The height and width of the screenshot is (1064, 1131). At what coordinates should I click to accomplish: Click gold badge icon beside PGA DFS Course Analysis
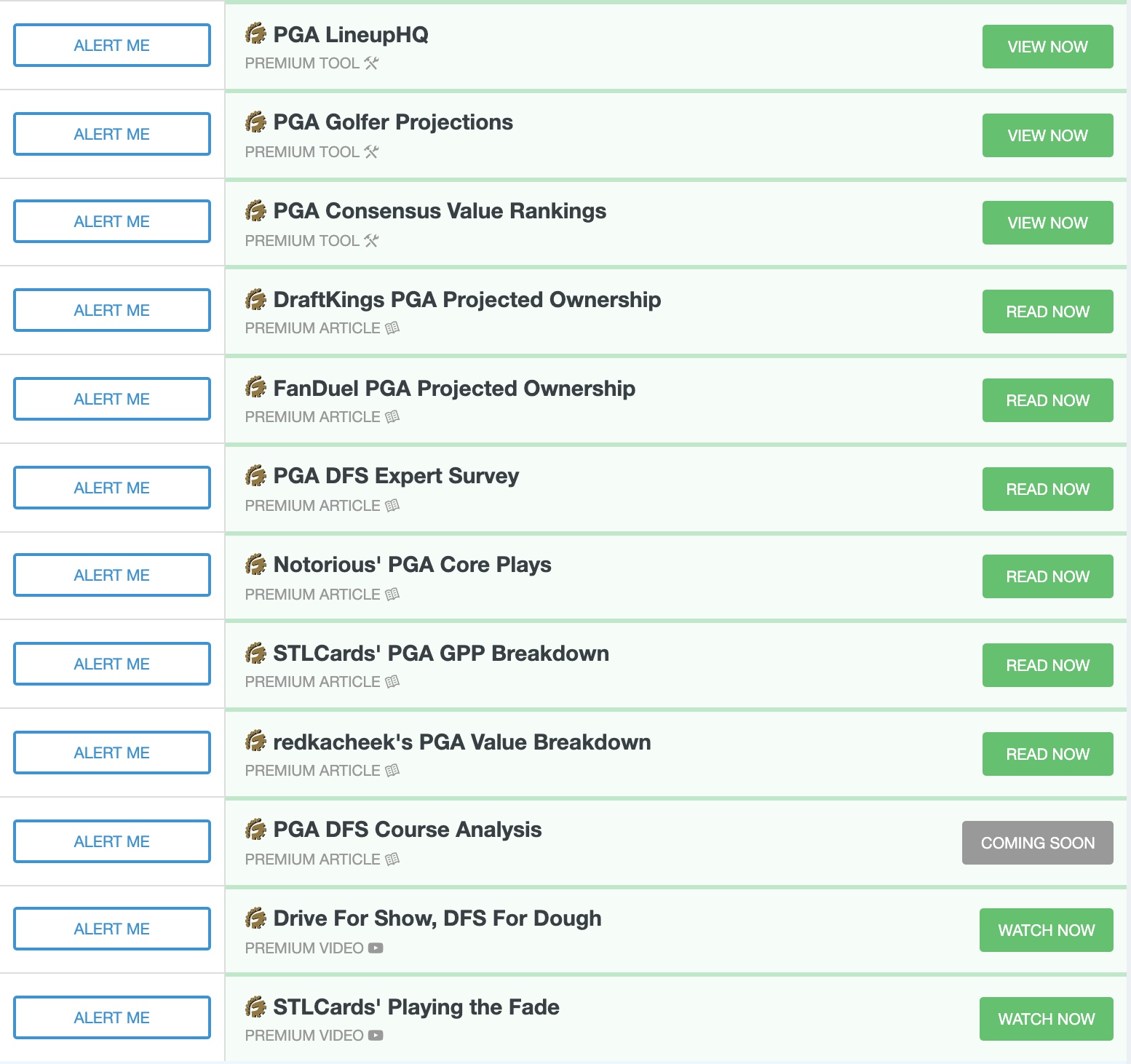coord(255,829)
